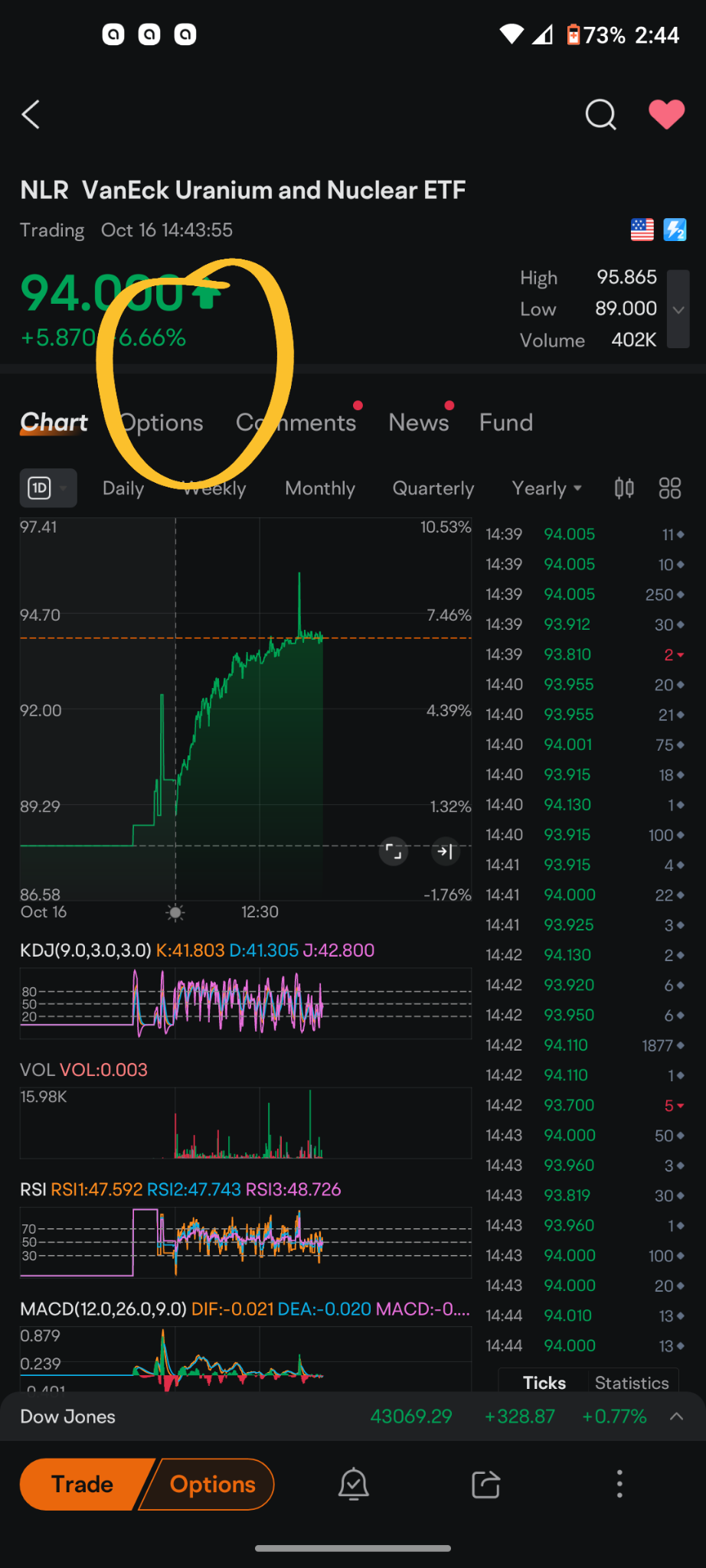Screen dimensions: 706x1568
Task: Go back using the left arrow
Action: tap(31, 115)
